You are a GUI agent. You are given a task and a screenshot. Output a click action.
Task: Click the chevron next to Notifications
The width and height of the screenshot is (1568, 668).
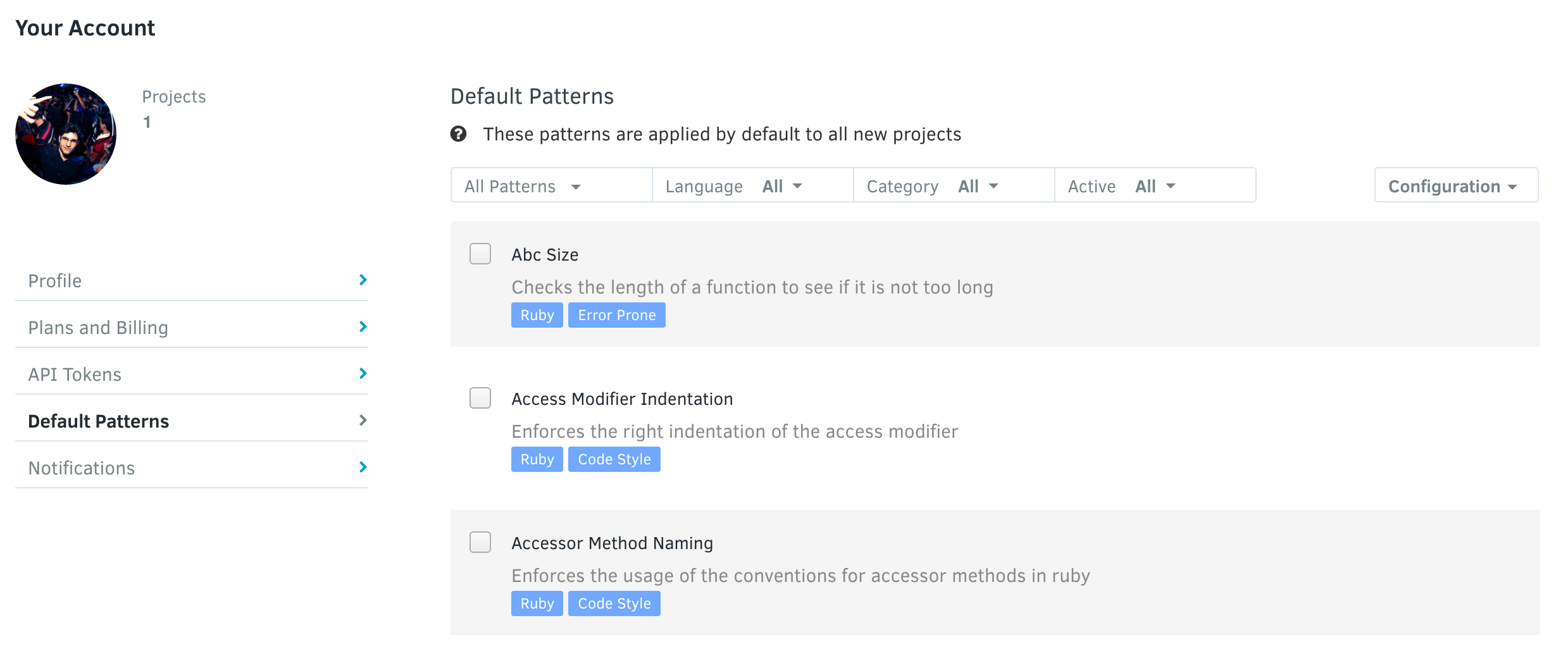[x=363, y=467]
